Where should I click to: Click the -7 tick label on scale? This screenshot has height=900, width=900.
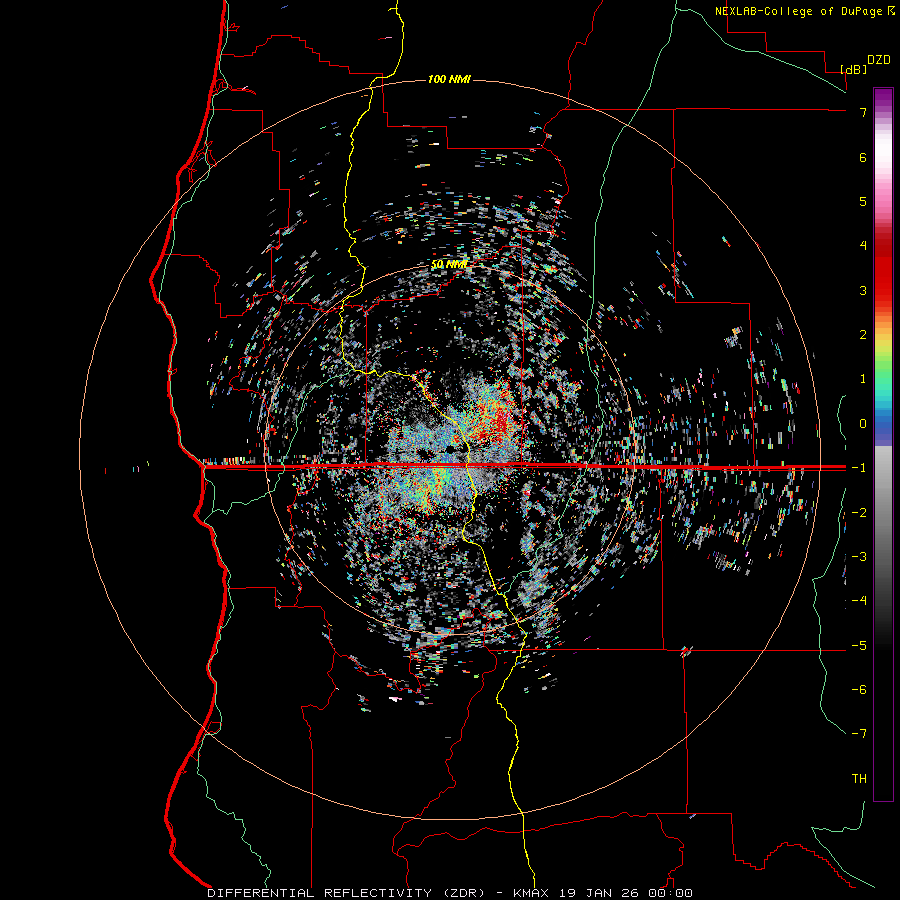pos(859,734)
